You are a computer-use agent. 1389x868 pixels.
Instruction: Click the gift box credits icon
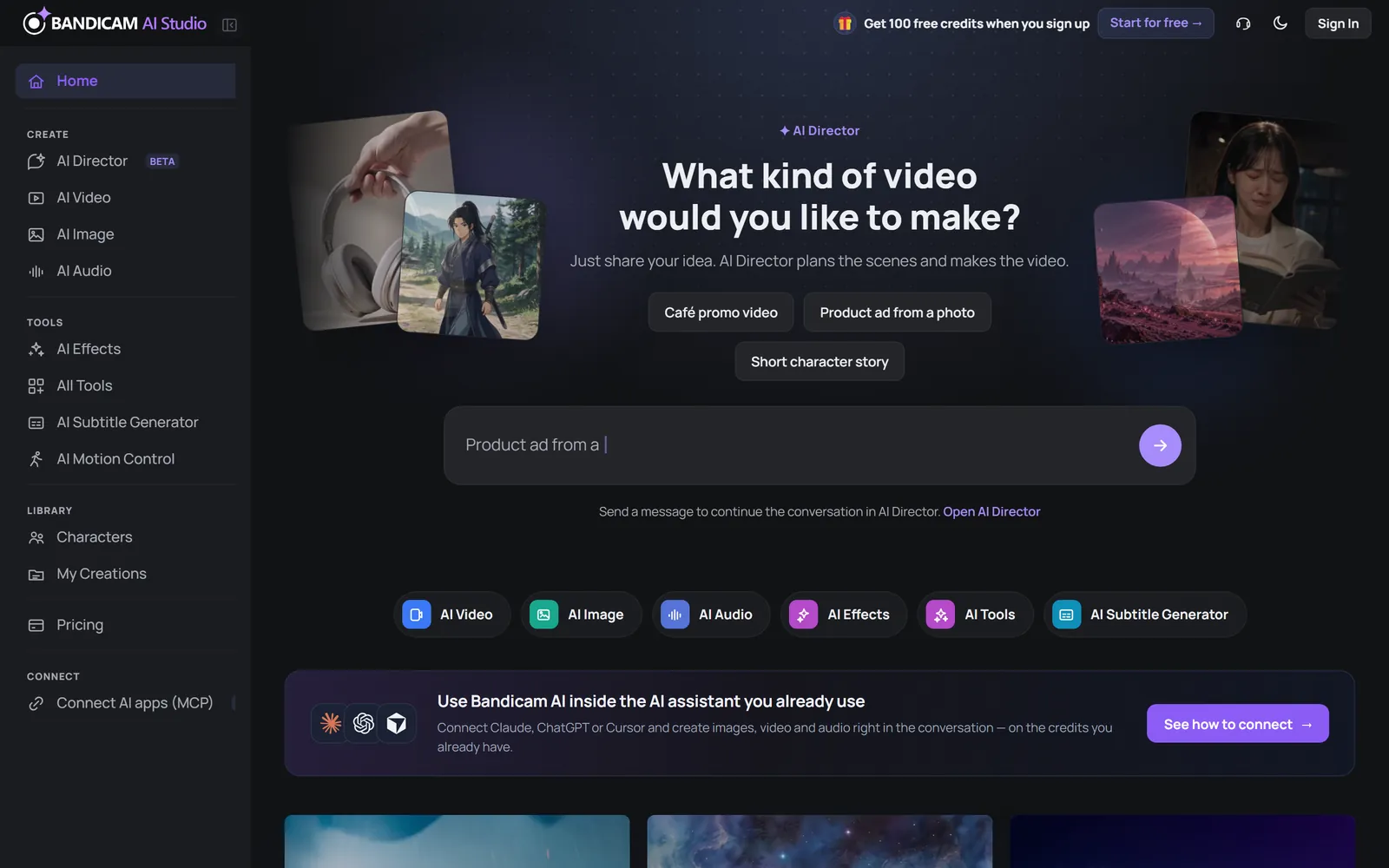845,23
